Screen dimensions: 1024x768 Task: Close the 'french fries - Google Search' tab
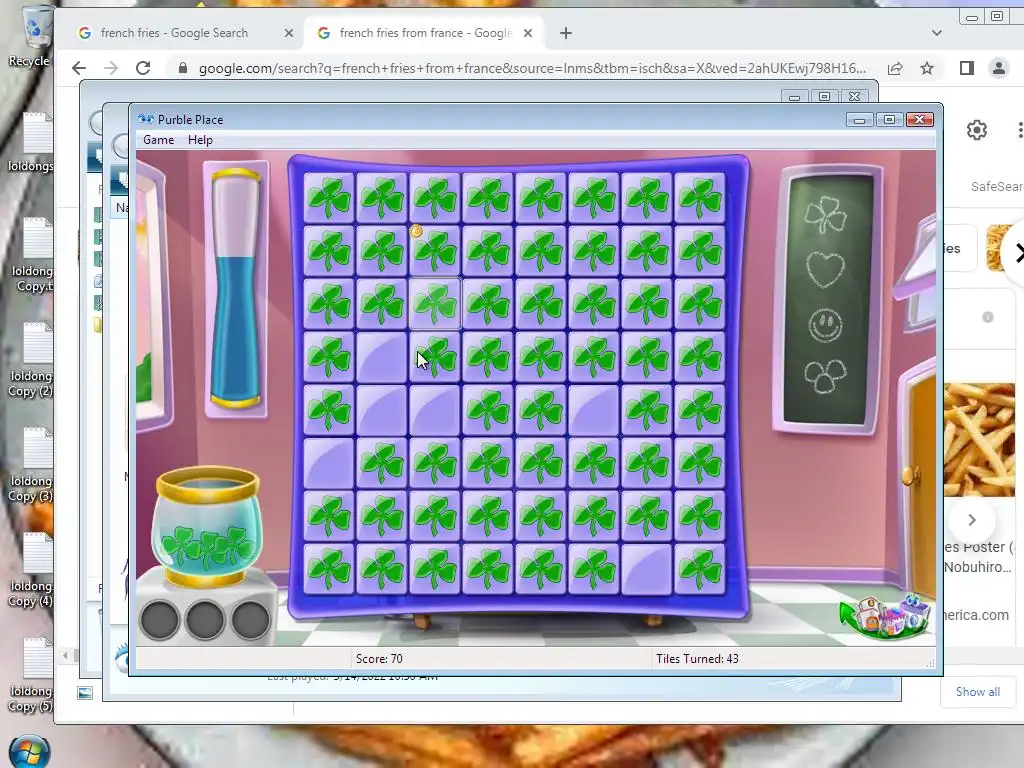[289, 33]
